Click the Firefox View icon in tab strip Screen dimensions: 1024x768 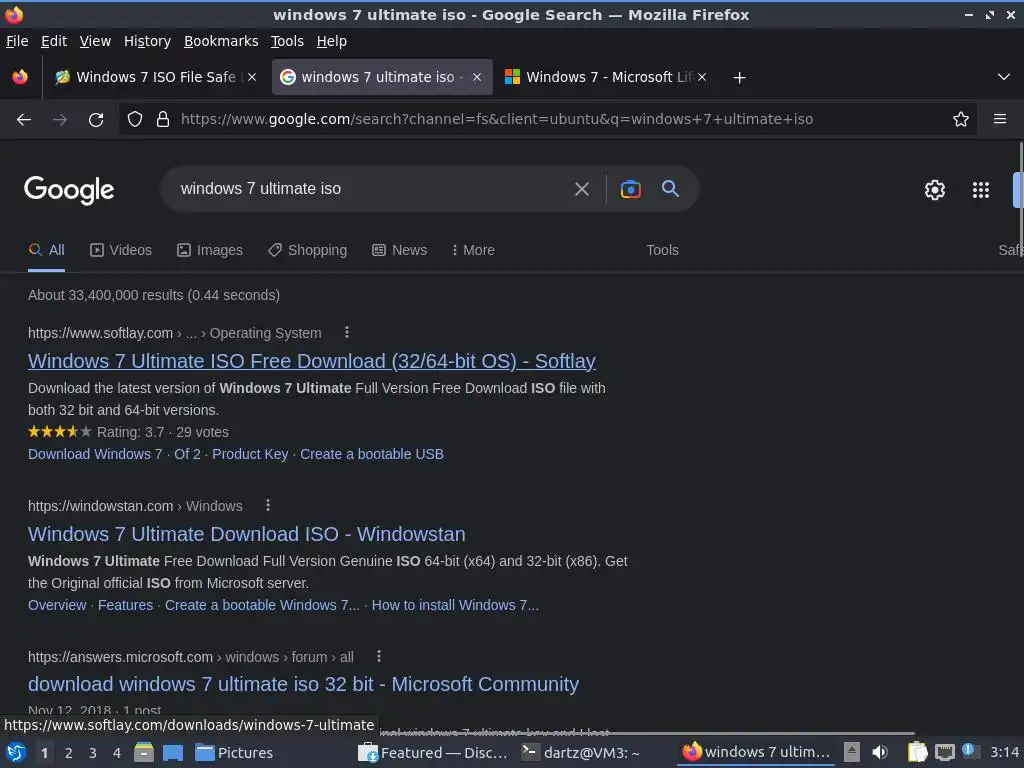[20, 77]
